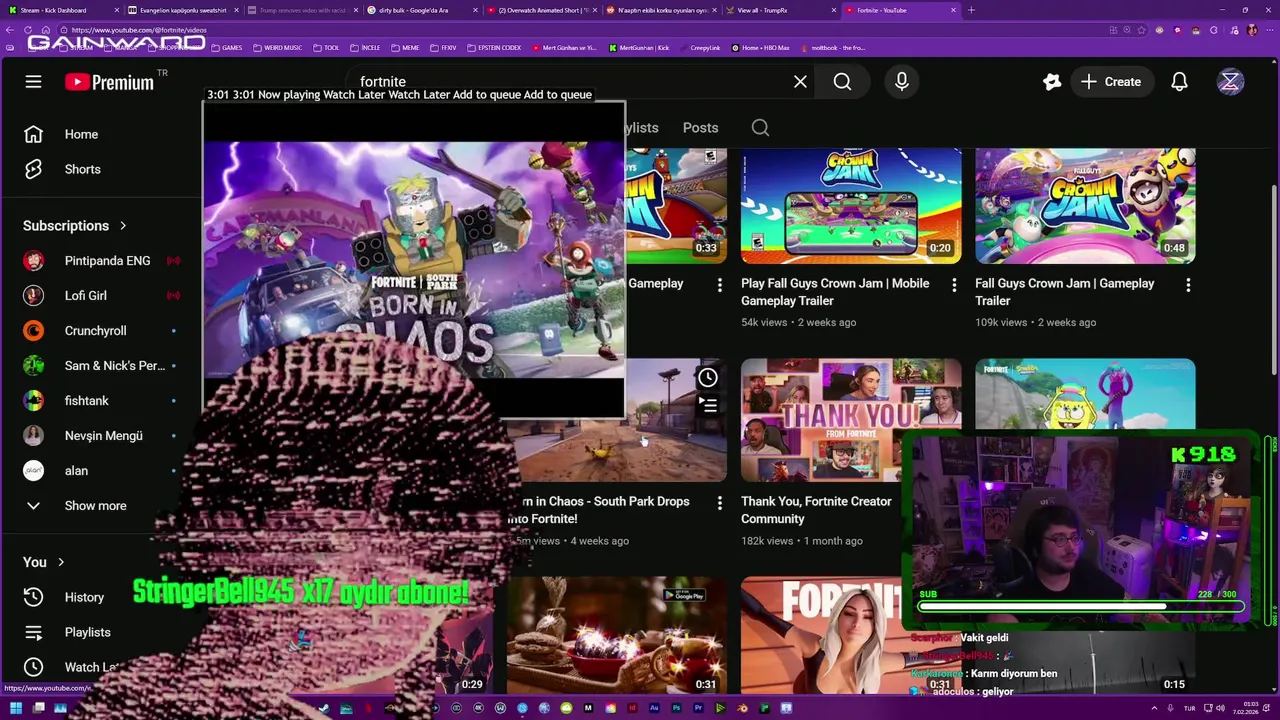This screenshot has height=720, width=1280.
Task: Expand the Subscriptions section header
Action: pos(75,226)
